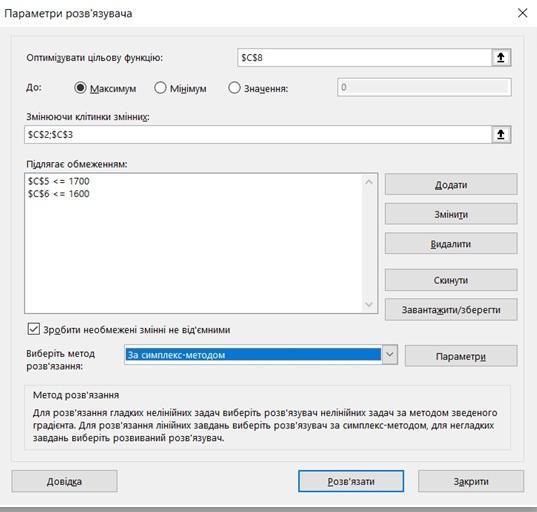The height and width of the screenshot is (512, 537).
Task: Click the Закрити button
Action: (471, 481)
